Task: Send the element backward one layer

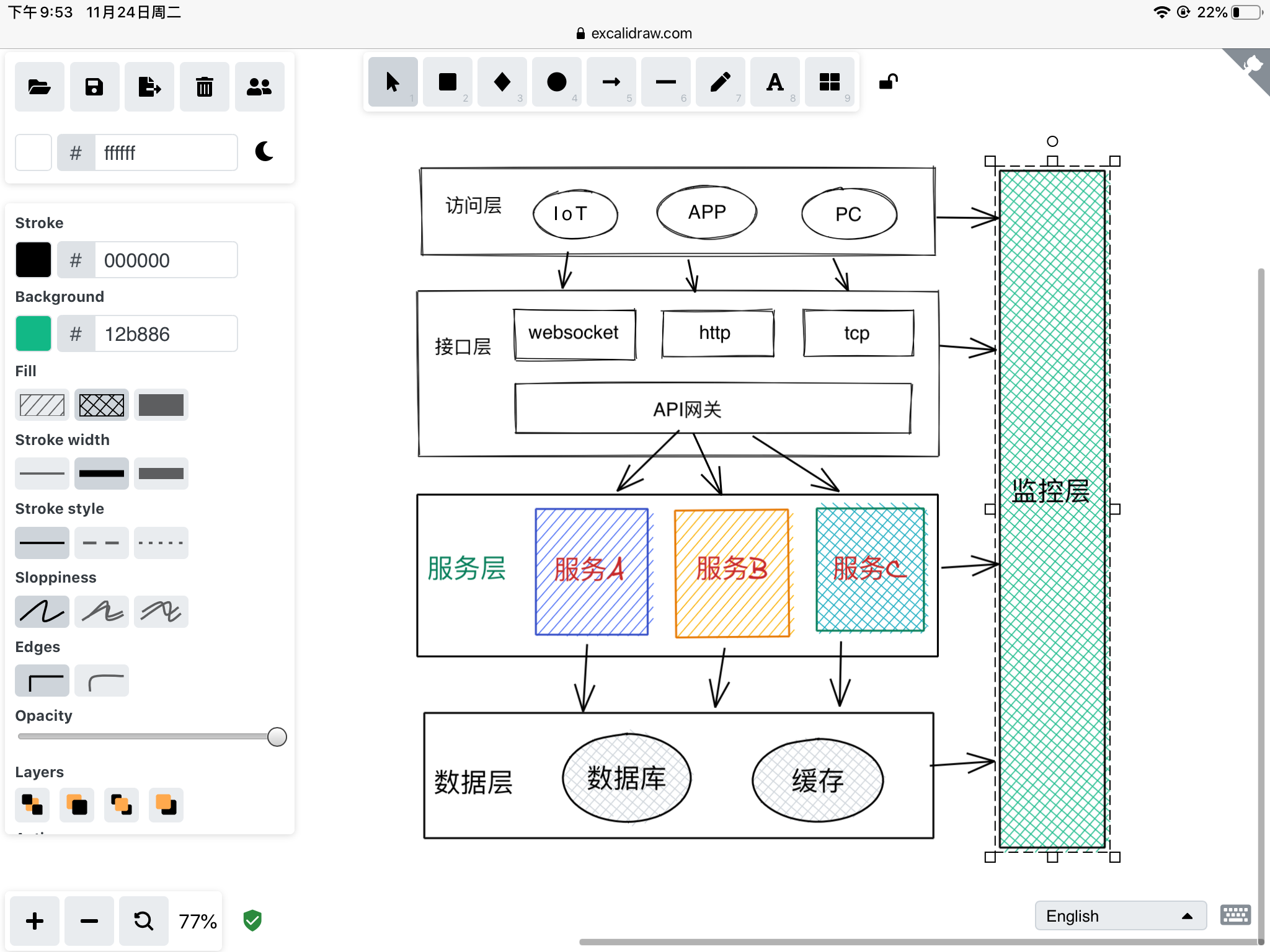Action: coord(77,804)
